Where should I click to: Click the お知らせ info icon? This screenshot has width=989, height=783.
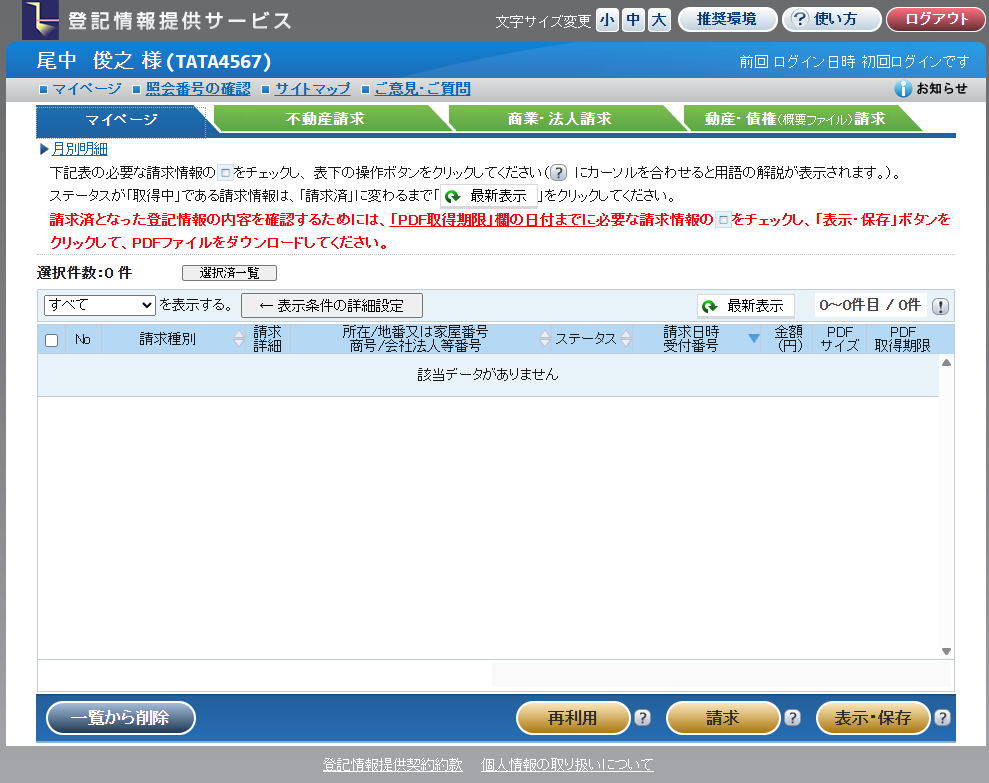[903, 89]
